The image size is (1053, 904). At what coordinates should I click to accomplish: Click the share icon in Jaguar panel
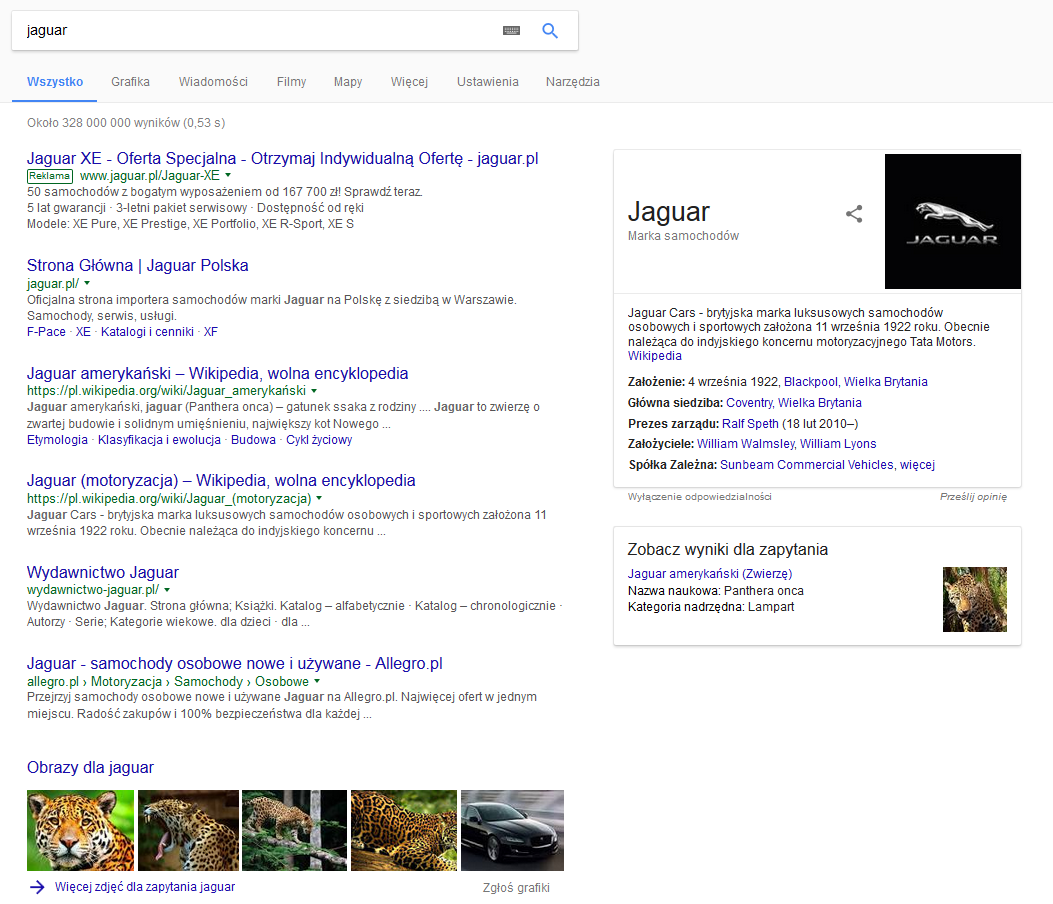point(854,214)
